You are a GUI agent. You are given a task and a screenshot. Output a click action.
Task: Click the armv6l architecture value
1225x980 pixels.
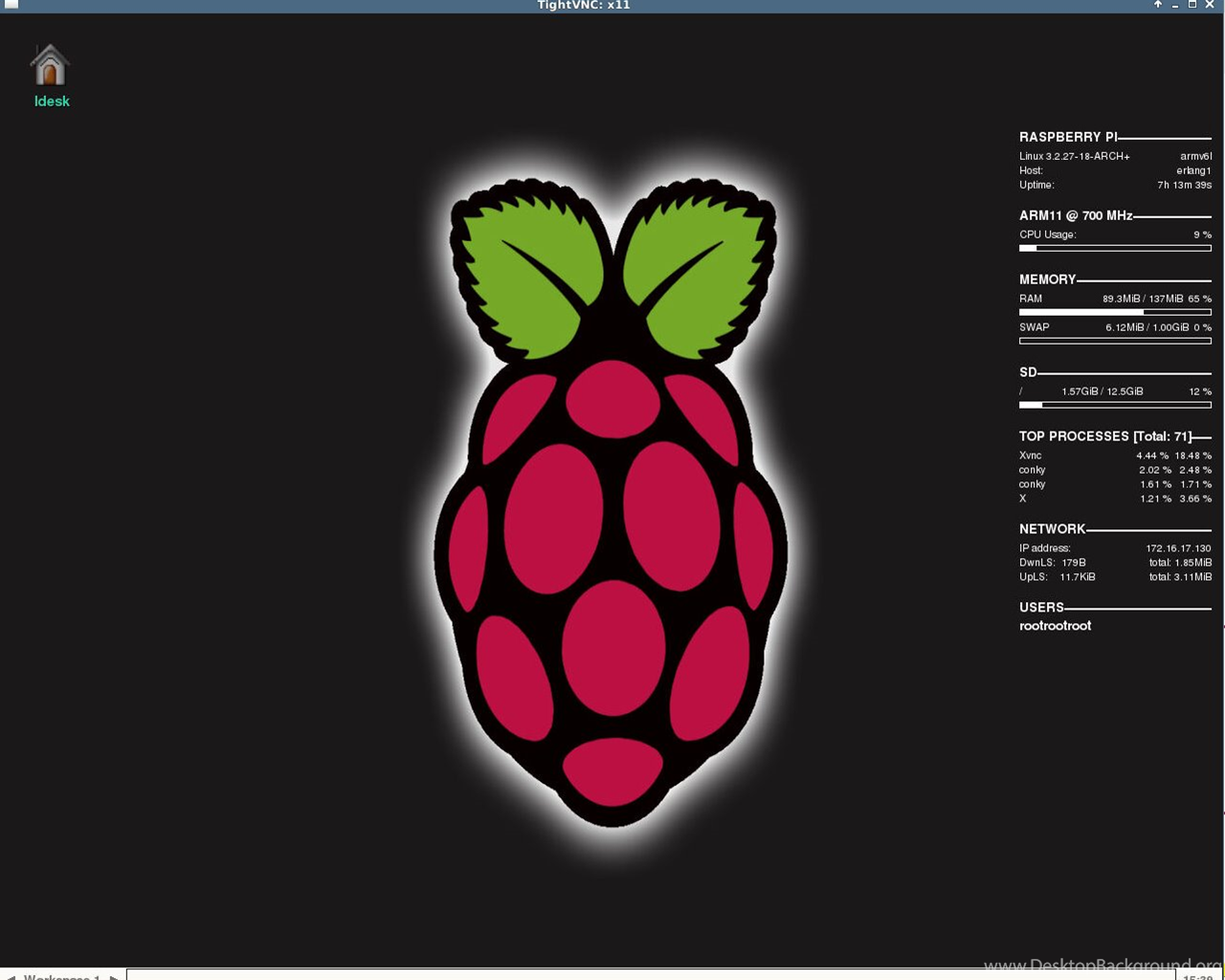tap(1196, 156)
